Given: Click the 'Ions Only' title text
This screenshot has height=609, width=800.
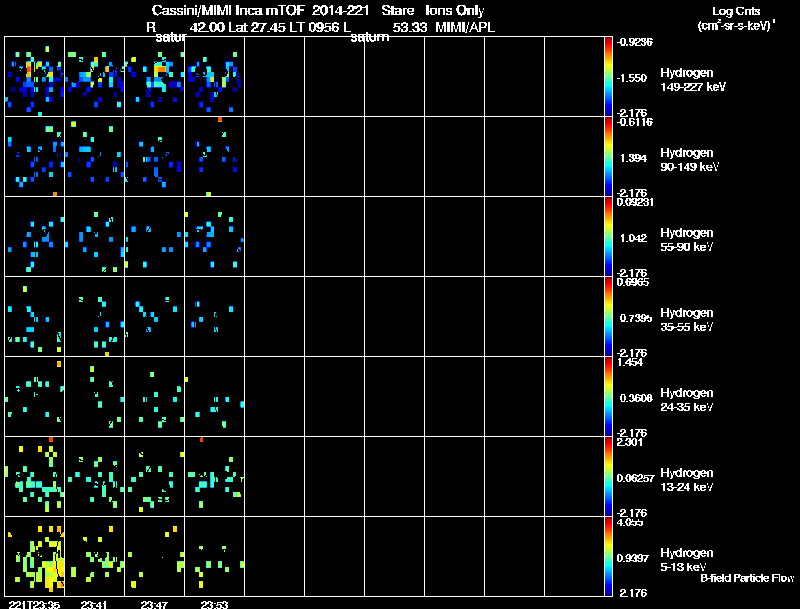Looking at the screenshot, I should click(x=455, y=11).
